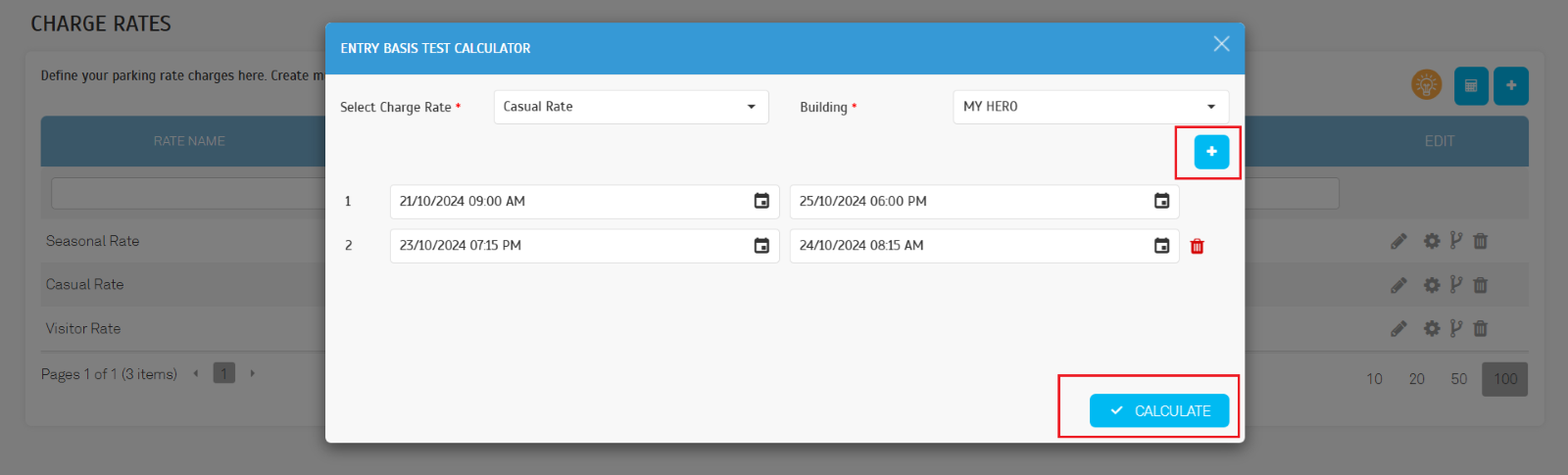Delete the Visitor Rate row
Screen dimensions: 1568x475
(x=1481, y=329)
